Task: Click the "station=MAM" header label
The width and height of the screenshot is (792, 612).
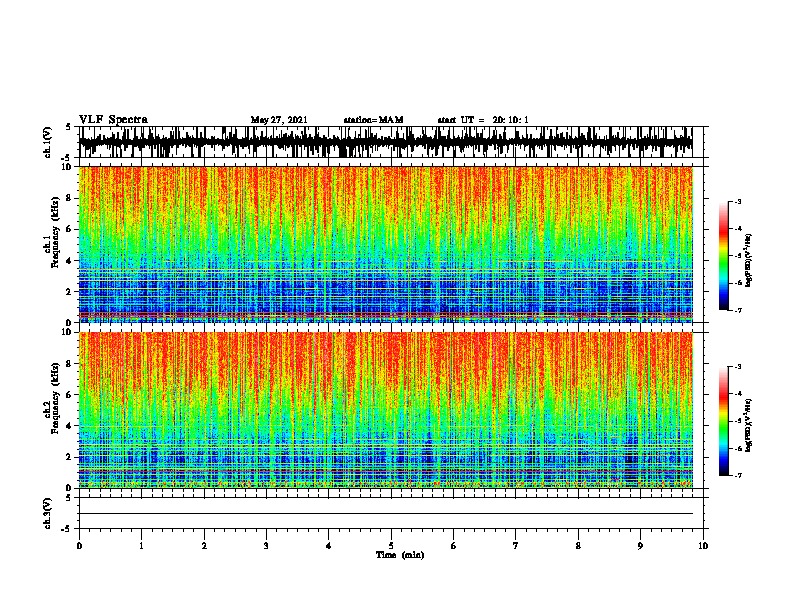Action: pos(373,120)
